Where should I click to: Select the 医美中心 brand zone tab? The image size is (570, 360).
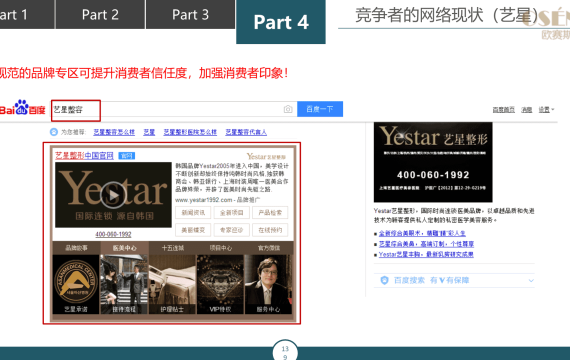pos(124,248)
